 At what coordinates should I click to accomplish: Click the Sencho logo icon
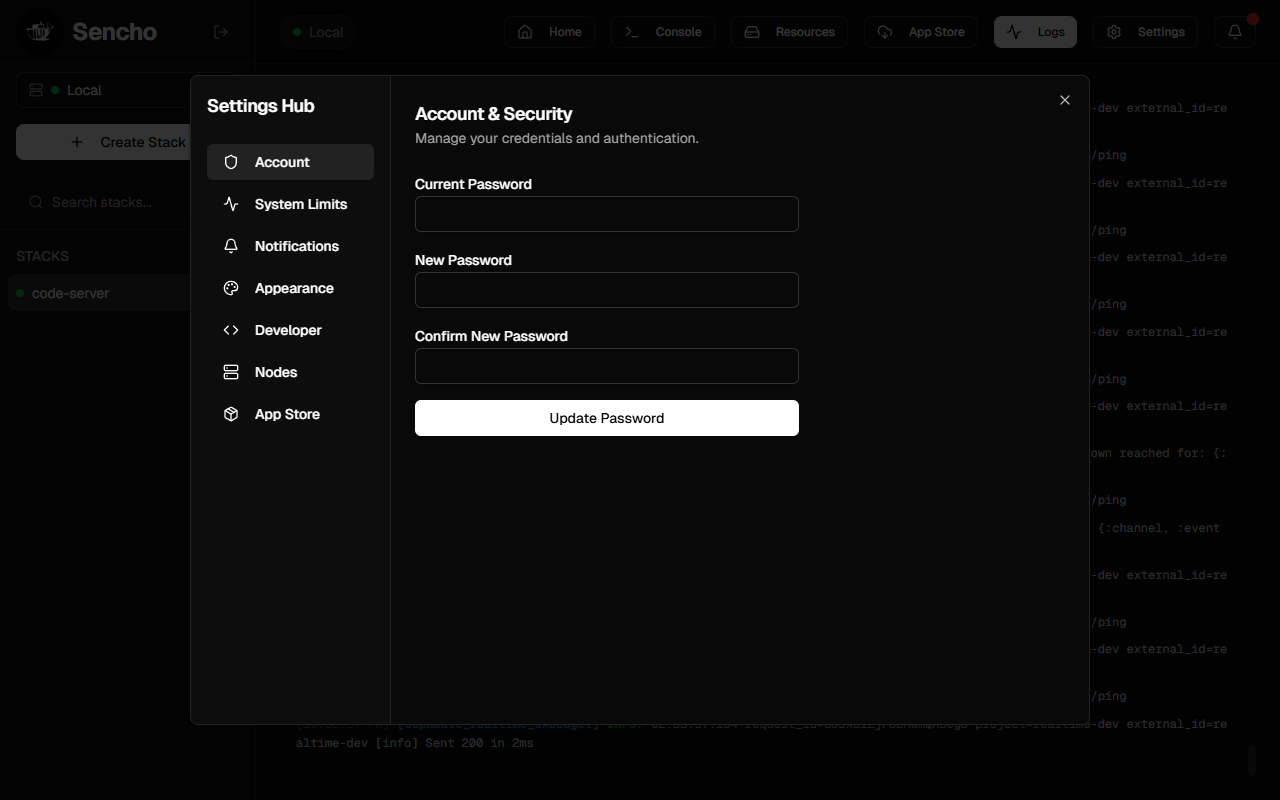click(x=39, y=32)
